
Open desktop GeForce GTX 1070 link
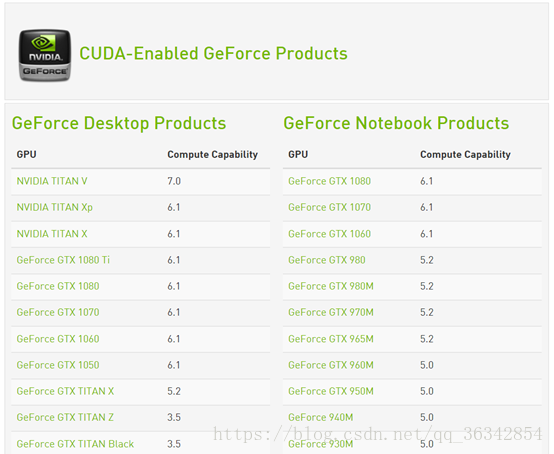pos(58,312)
